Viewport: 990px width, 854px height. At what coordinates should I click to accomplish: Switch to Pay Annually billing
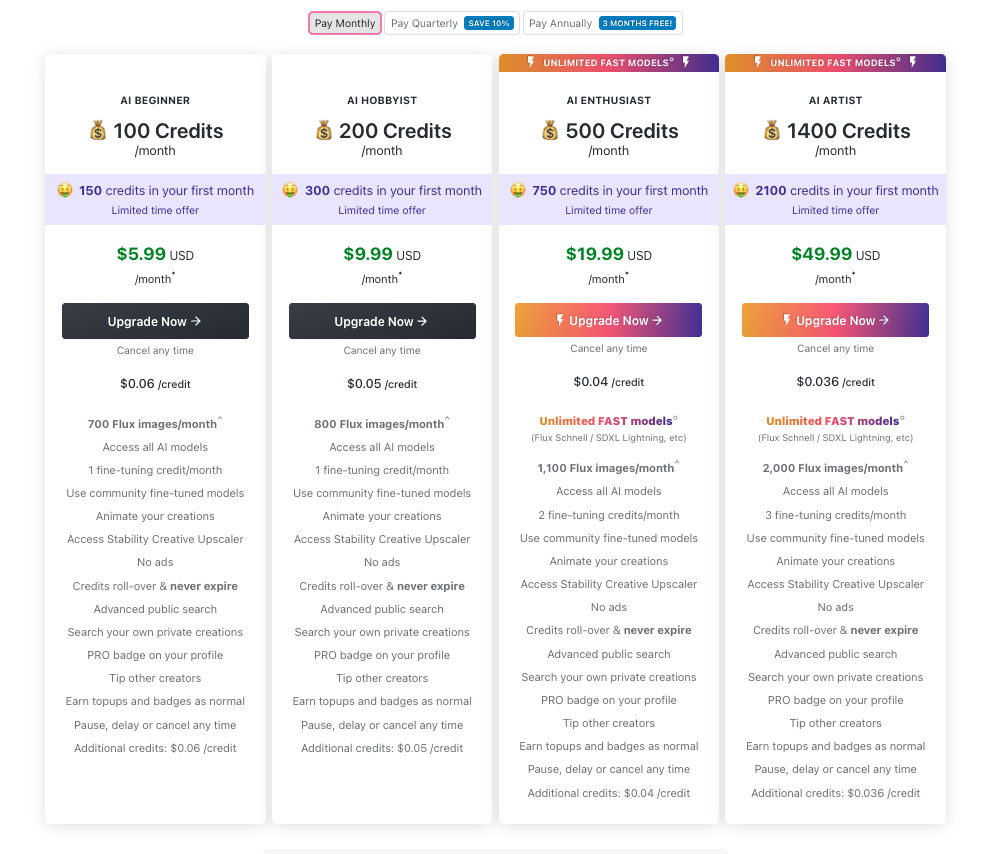click(x=602, y=23)
